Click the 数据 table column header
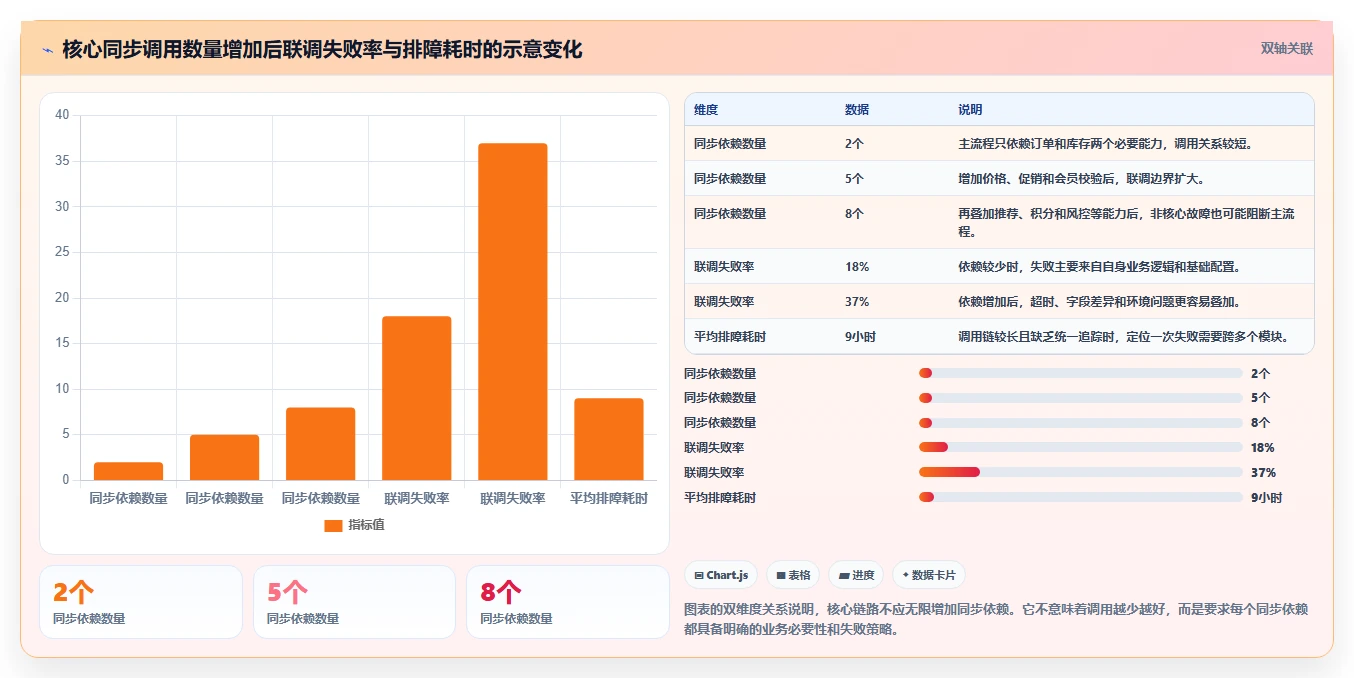The height and width of the screenshot is (678, 1354). 857,110
